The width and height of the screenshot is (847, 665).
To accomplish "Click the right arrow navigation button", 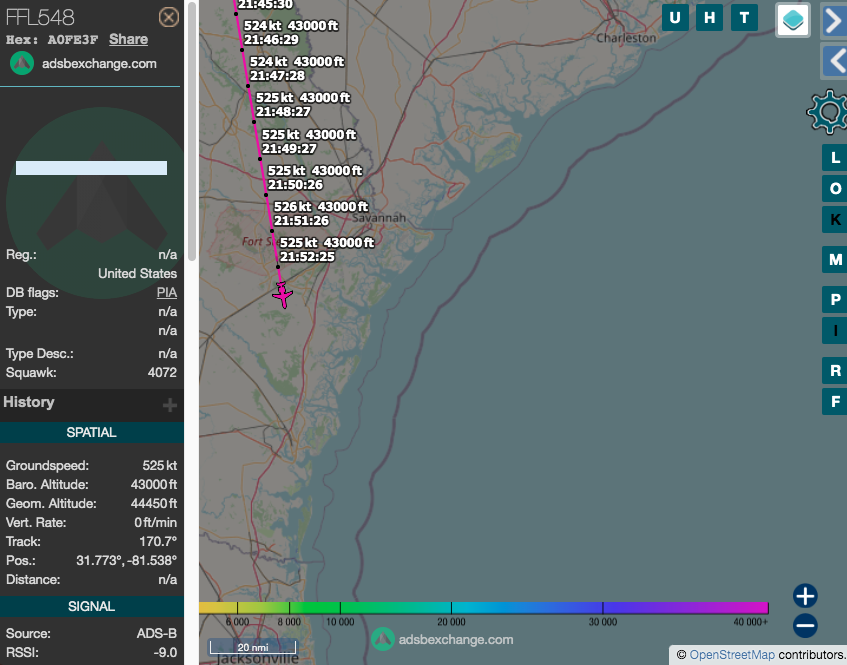I will 834,19.
